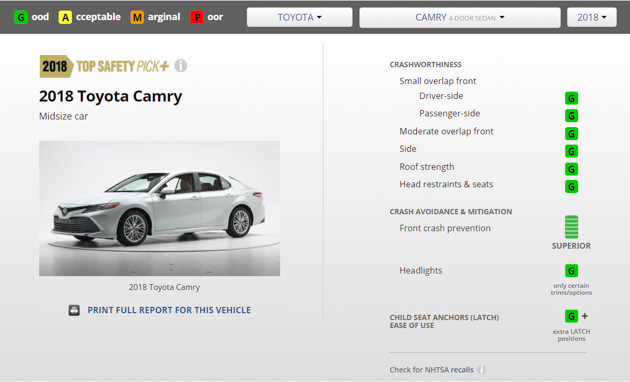This screenshot has height=382, width=630.
Task: Click the SUPERIOR rating text
Action: pos(571,246)
